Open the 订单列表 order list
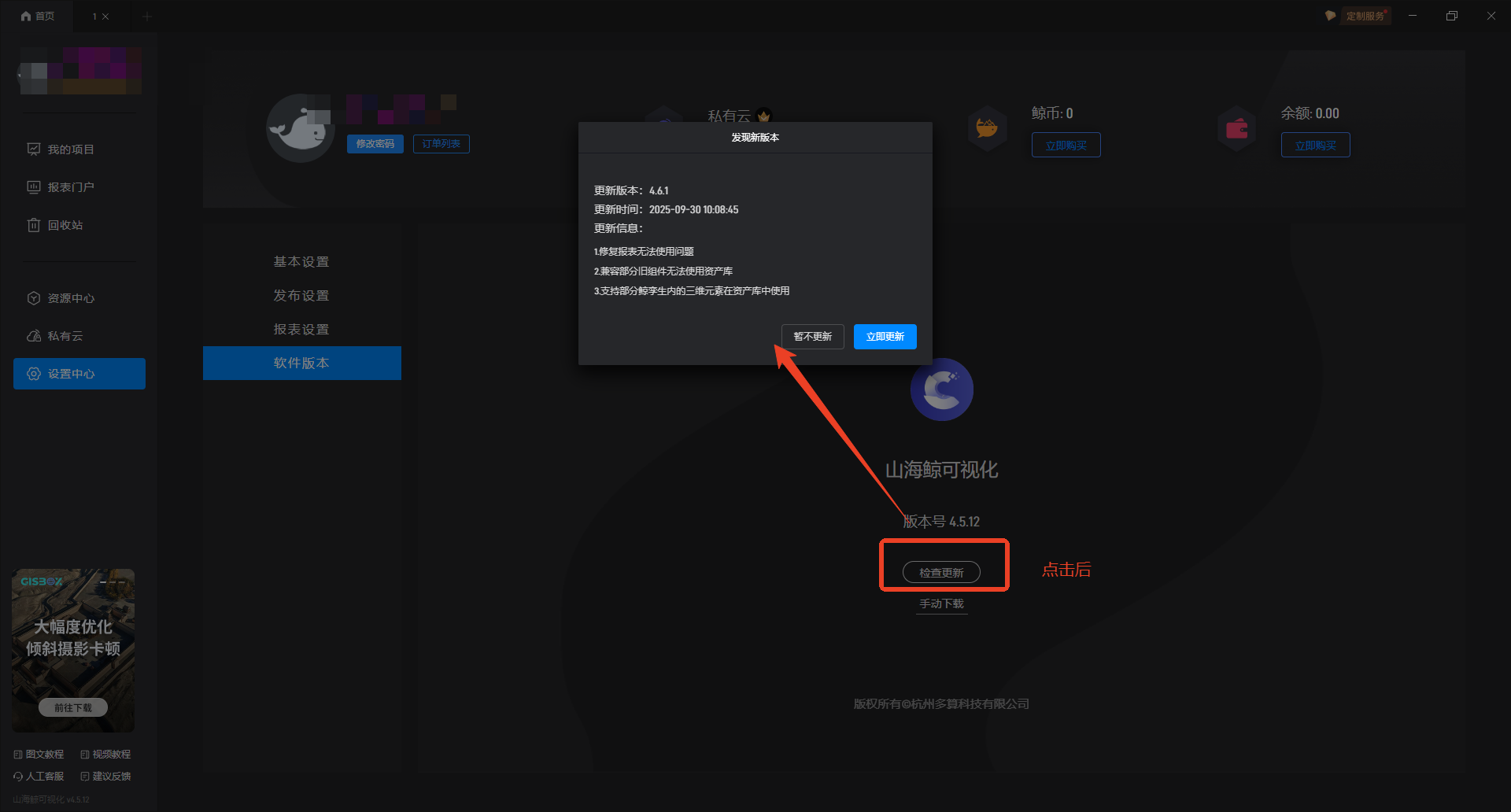 441,144
